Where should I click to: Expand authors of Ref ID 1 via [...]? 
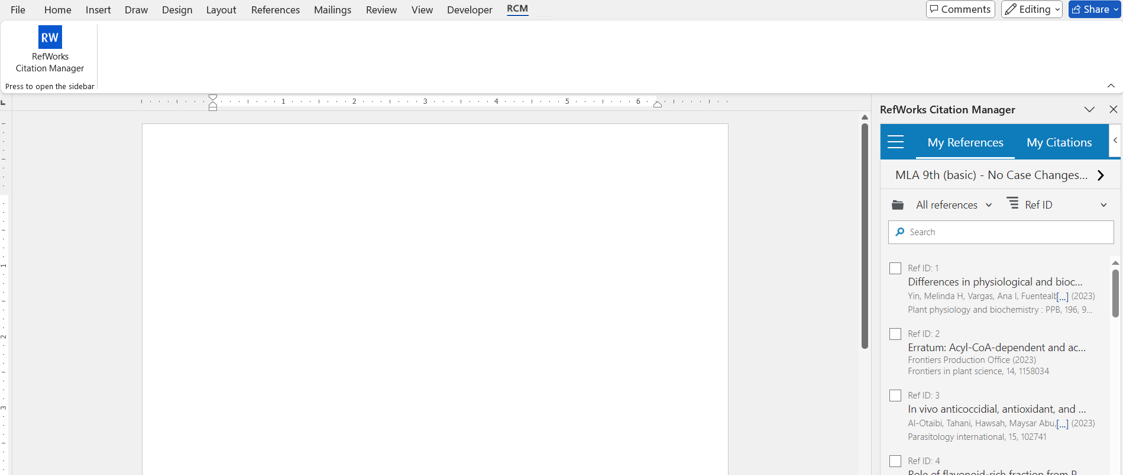pyautogui.click(x=1062, y=296)
